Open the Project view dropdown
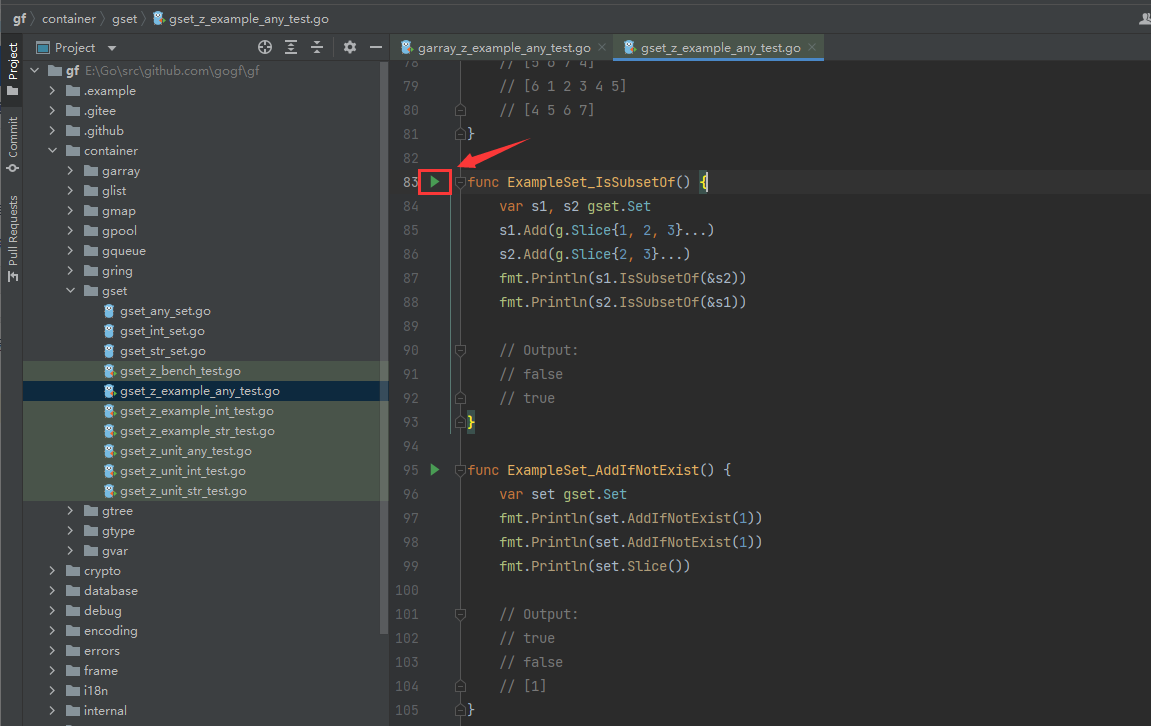Screen dimensions: 1151x726 click(112, 48)
